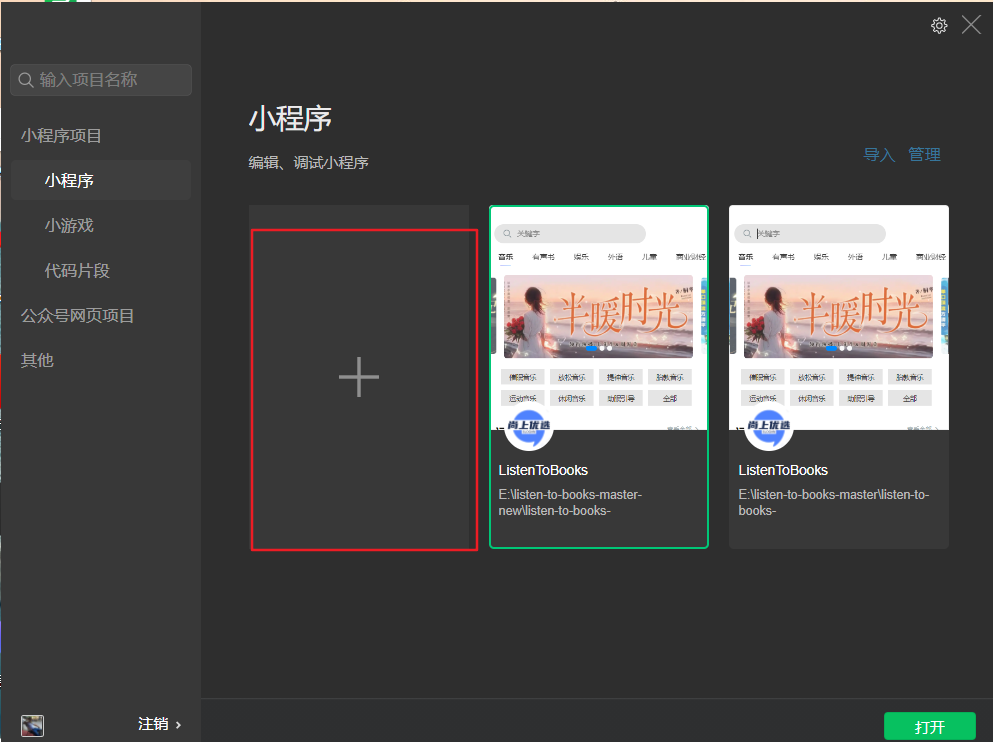Close the project selection window
Viewport: 993px width, 742px height.
coord(971,25)
